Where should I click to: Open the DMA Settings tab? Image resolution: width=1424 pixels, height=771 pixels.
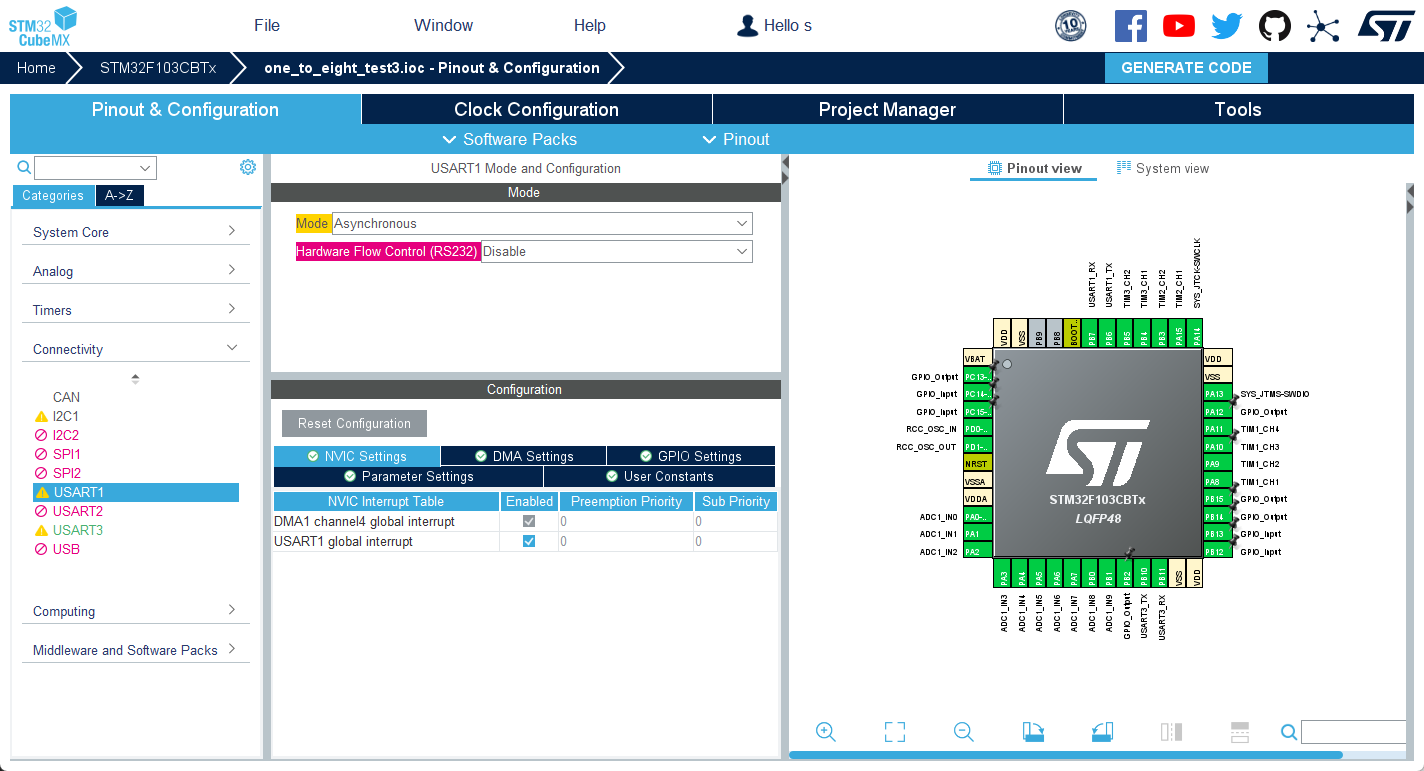coord(524,456)
